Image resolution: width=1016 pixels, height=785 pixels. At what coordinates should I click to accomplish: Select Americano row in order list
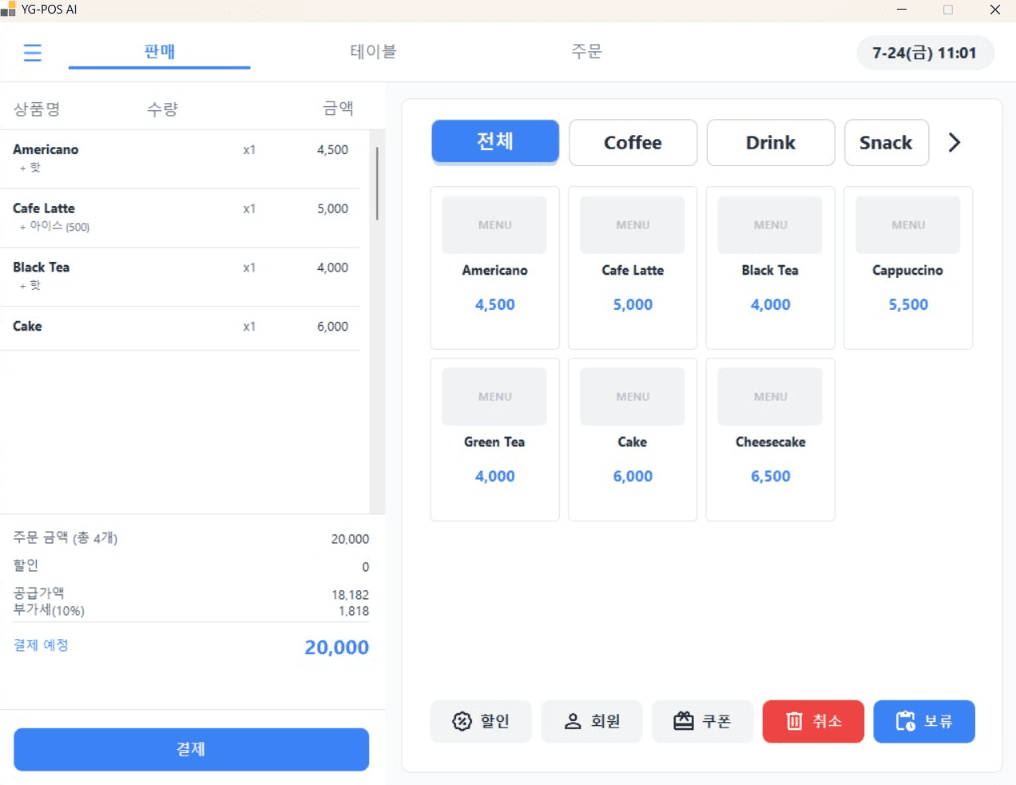180,159
